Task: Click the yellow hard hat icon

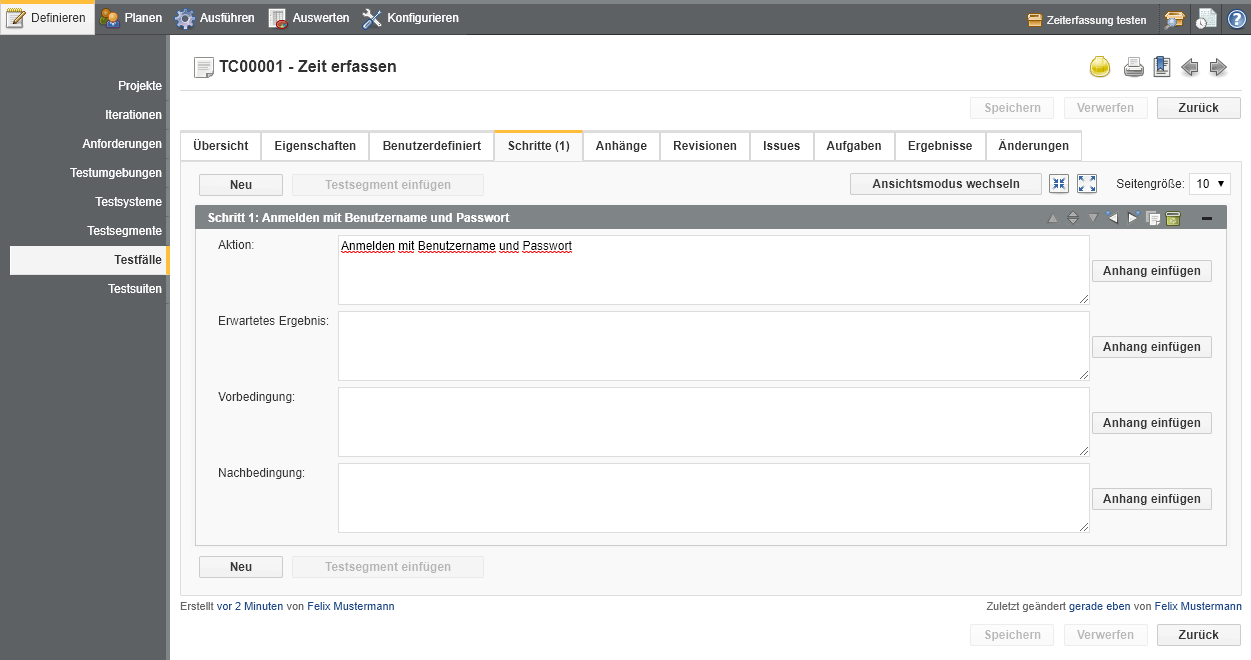Action: coord(1100,67)
